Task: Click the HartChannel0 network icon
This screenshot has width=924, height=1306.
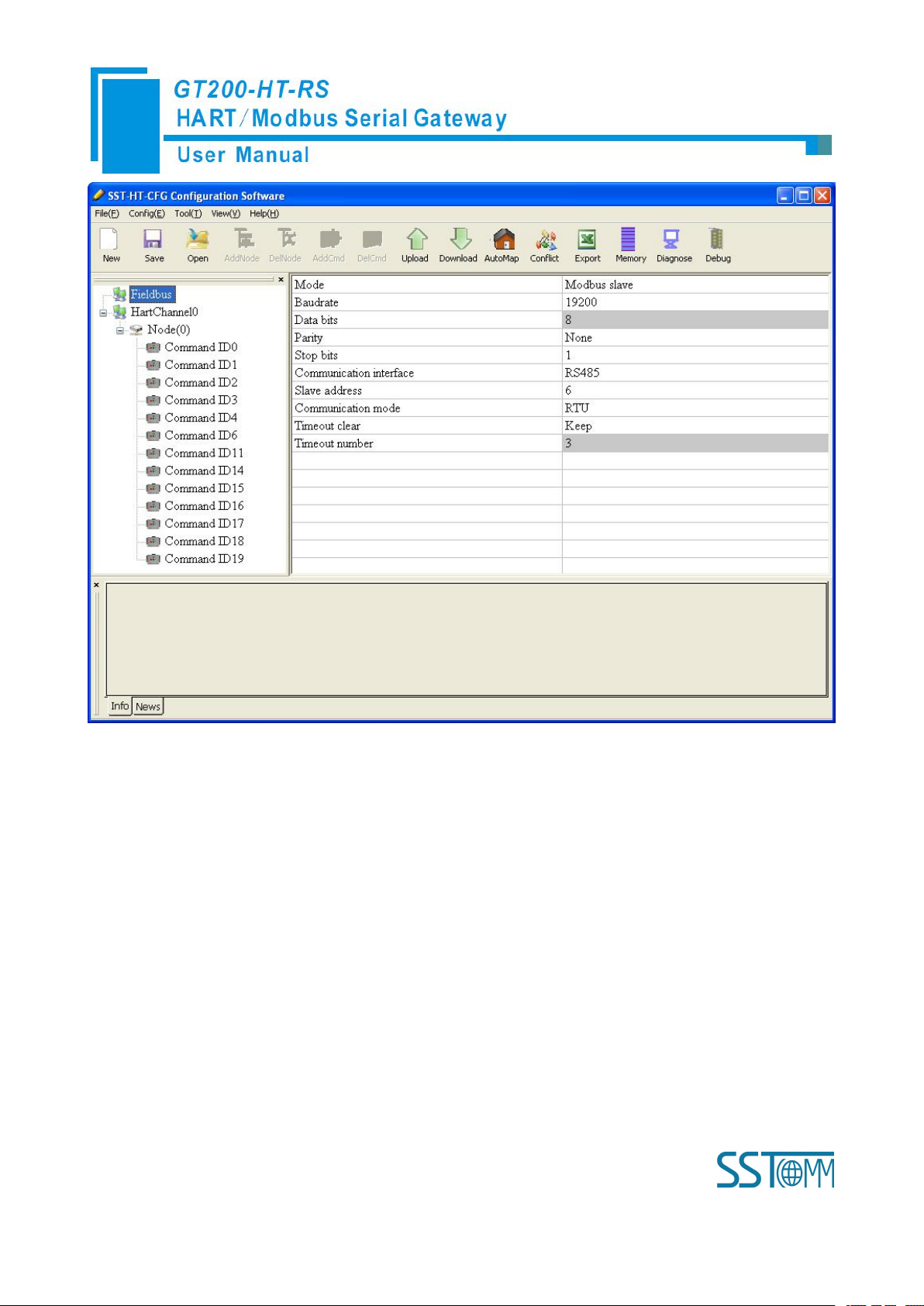Action: [119, 312]
